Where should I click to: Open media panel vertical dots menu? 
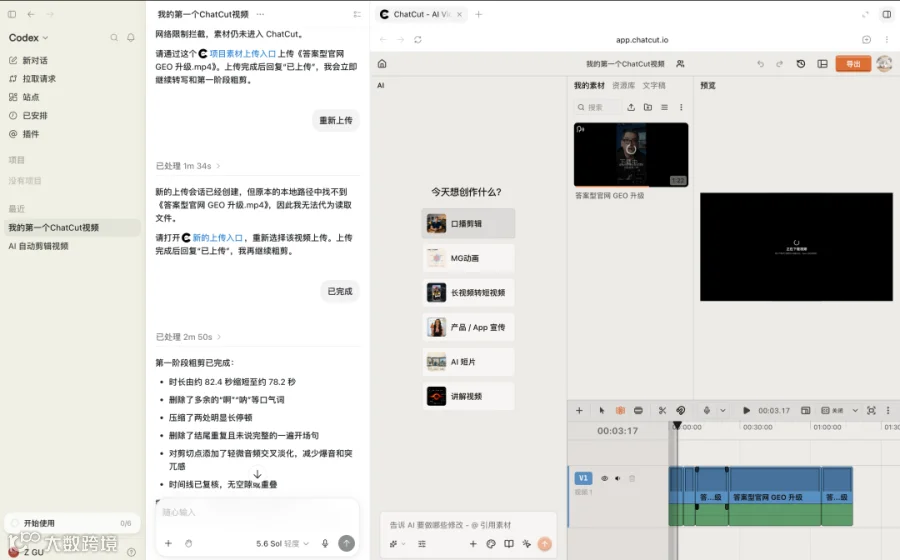pyautogui.click(x=681, y=107)
